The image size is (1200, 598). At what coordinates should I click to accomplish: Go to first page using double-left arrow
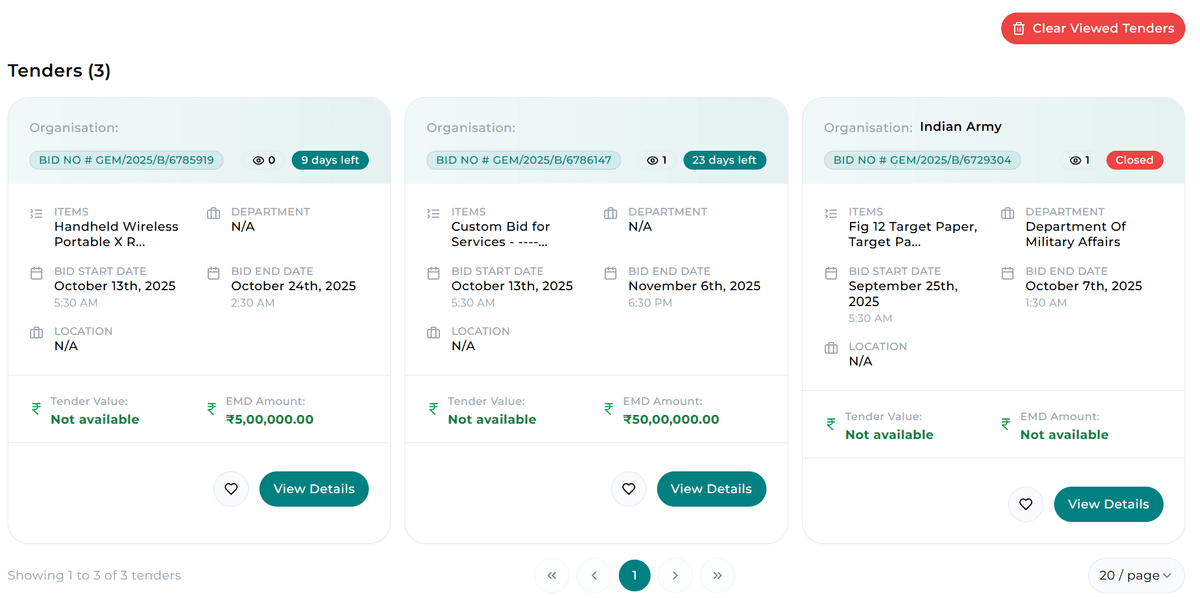pyautogui.click(x=551, y=575)
